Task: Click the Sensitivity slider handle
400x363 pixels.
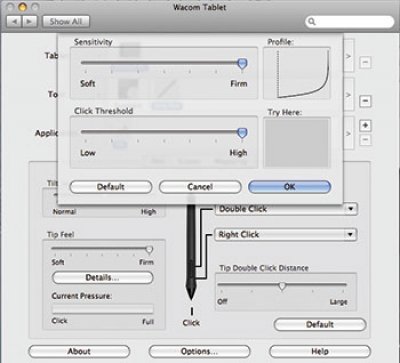Action: [242, 64]
